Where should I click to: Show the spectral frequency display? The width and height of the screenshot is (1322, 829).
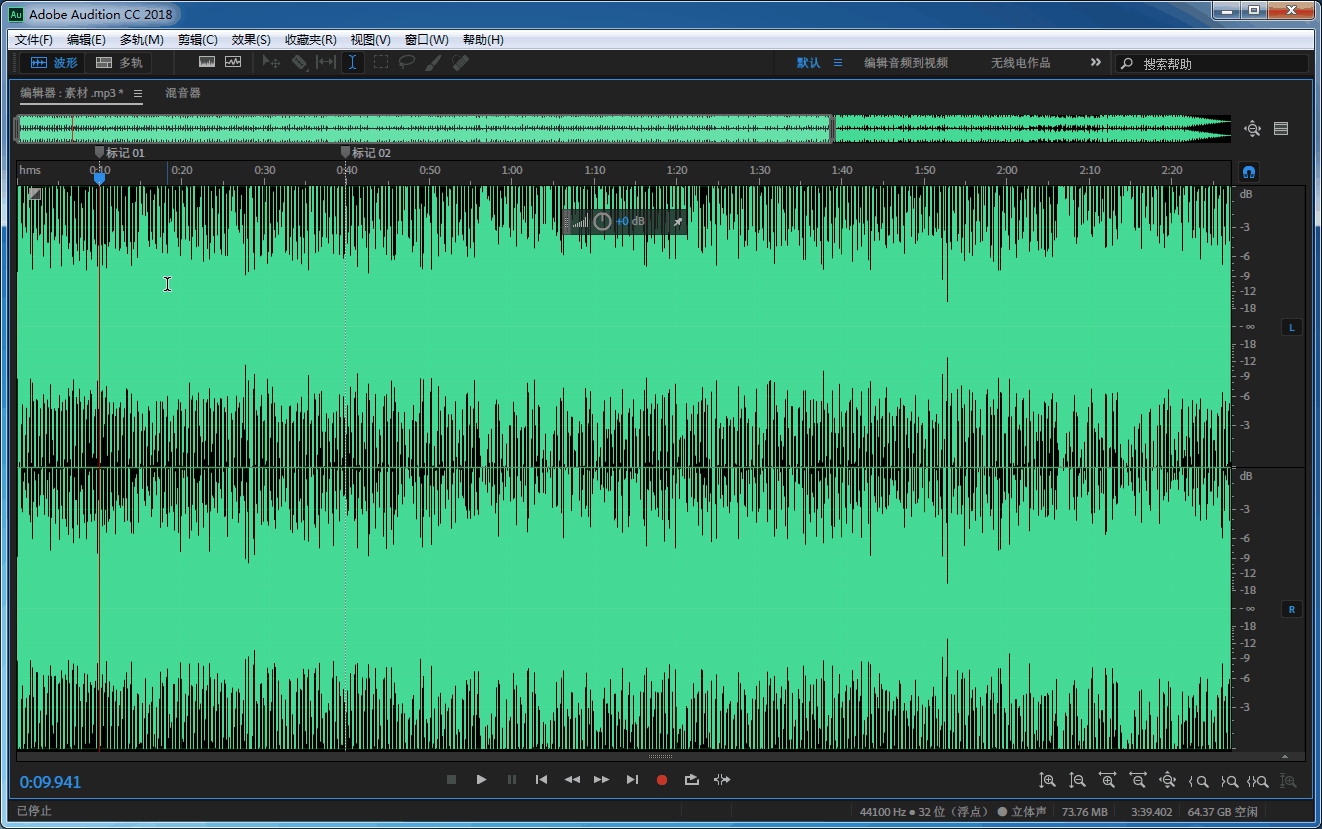point(207,62)
